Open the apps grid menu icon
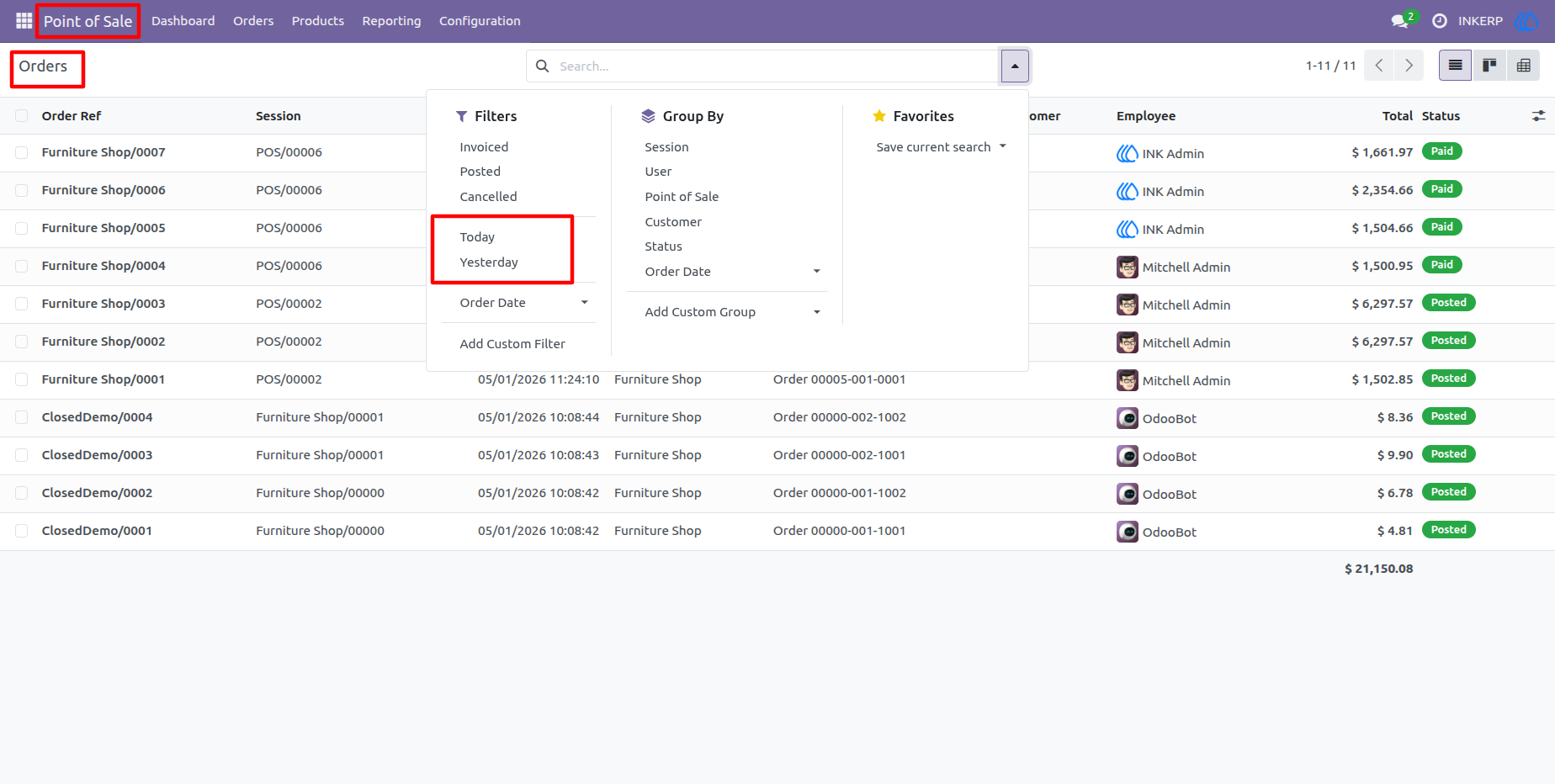 coord(24,20)
